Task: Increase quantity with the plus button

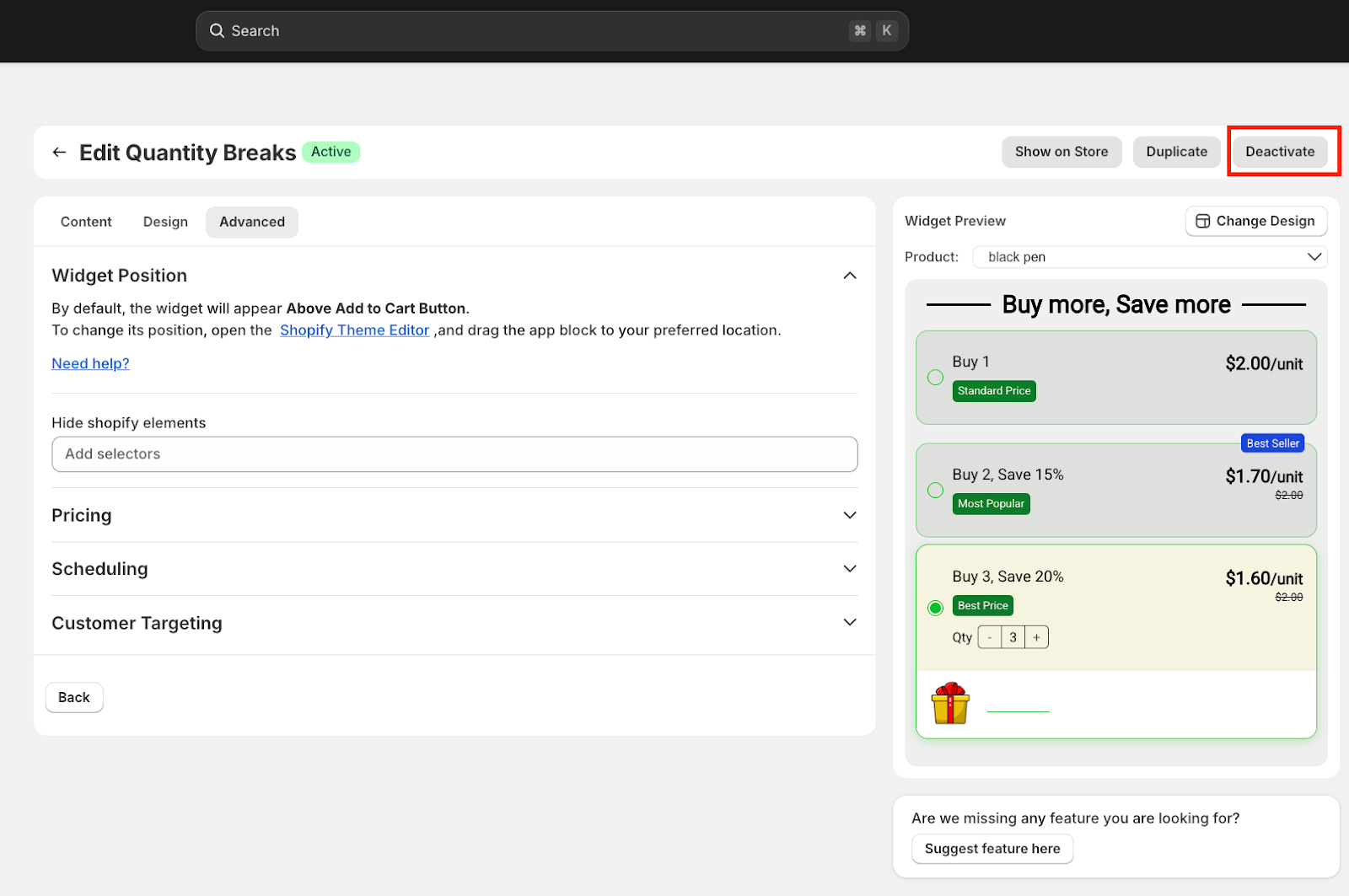Action: [x=1036, y=638]
